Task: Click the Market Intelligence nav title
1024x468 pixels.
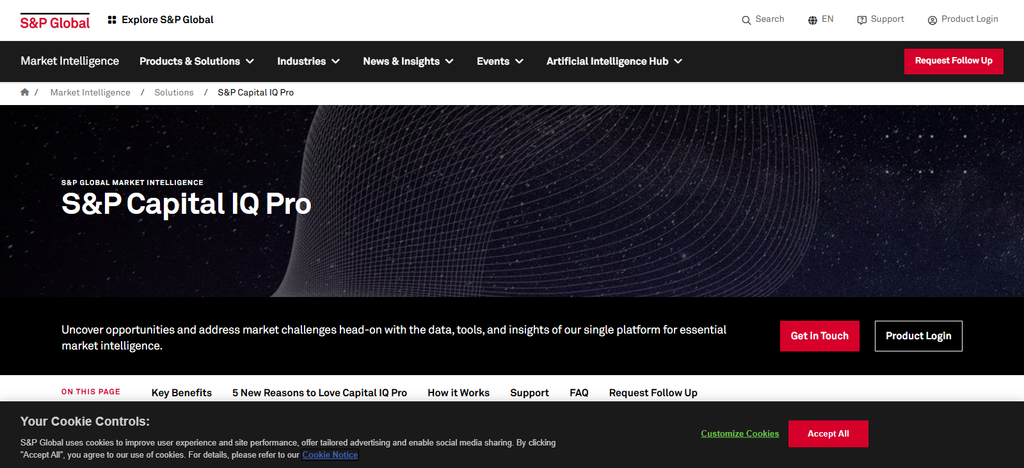Action: [x=70, y=61]
